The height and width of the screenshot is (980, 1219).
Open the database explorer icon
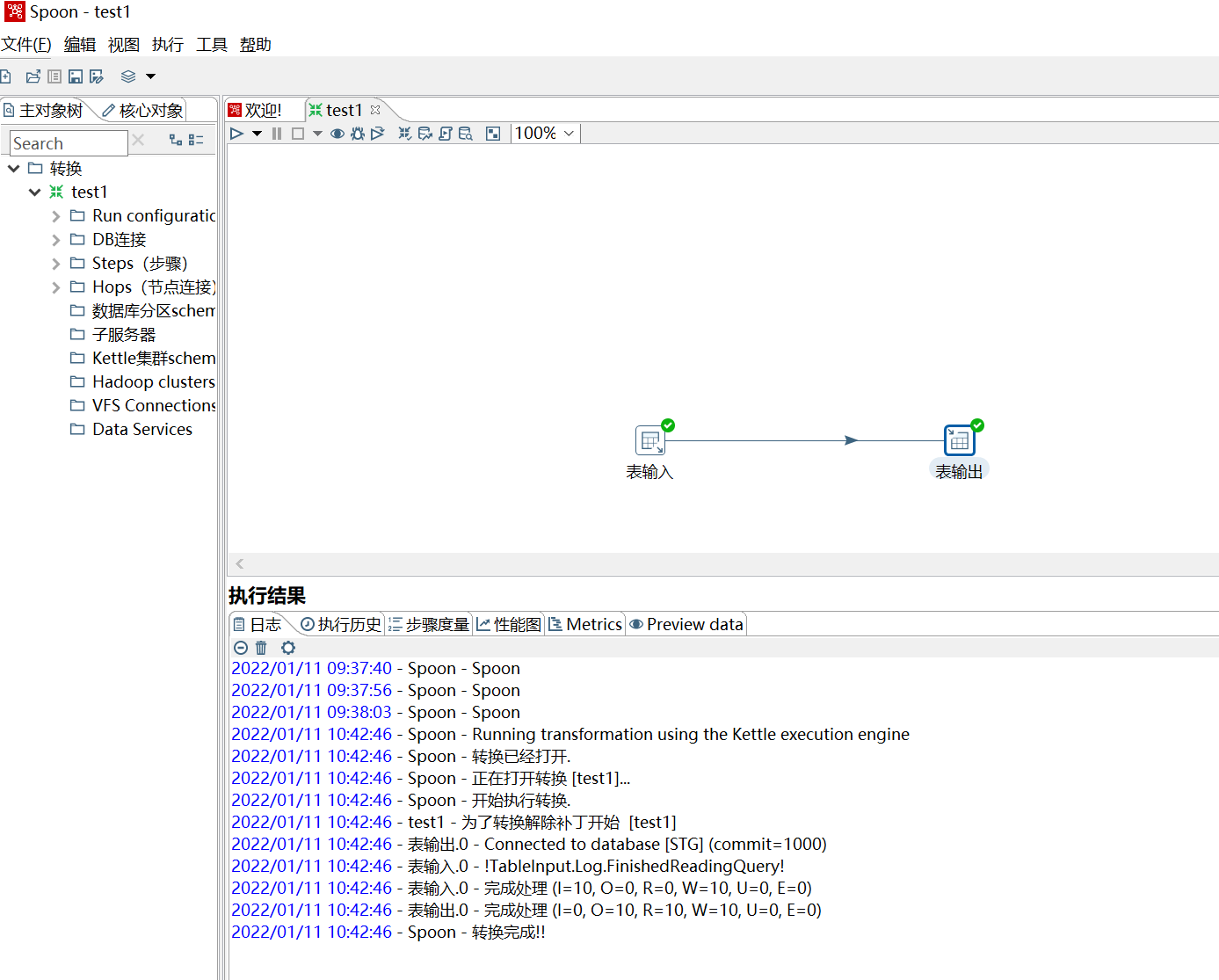click(464, 133)
